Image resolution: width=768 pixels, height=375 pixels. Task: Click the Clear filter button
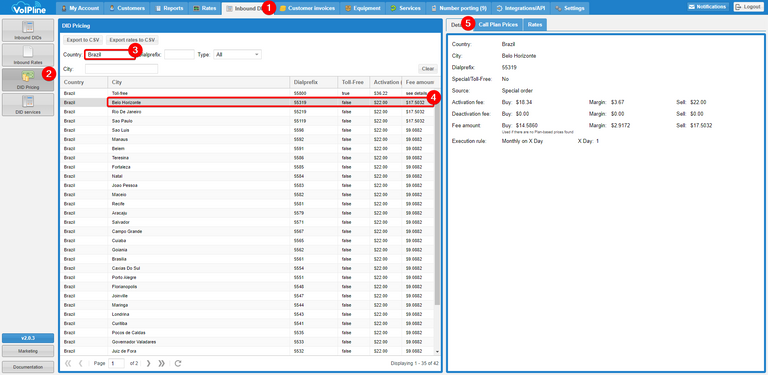coord(428,69)
